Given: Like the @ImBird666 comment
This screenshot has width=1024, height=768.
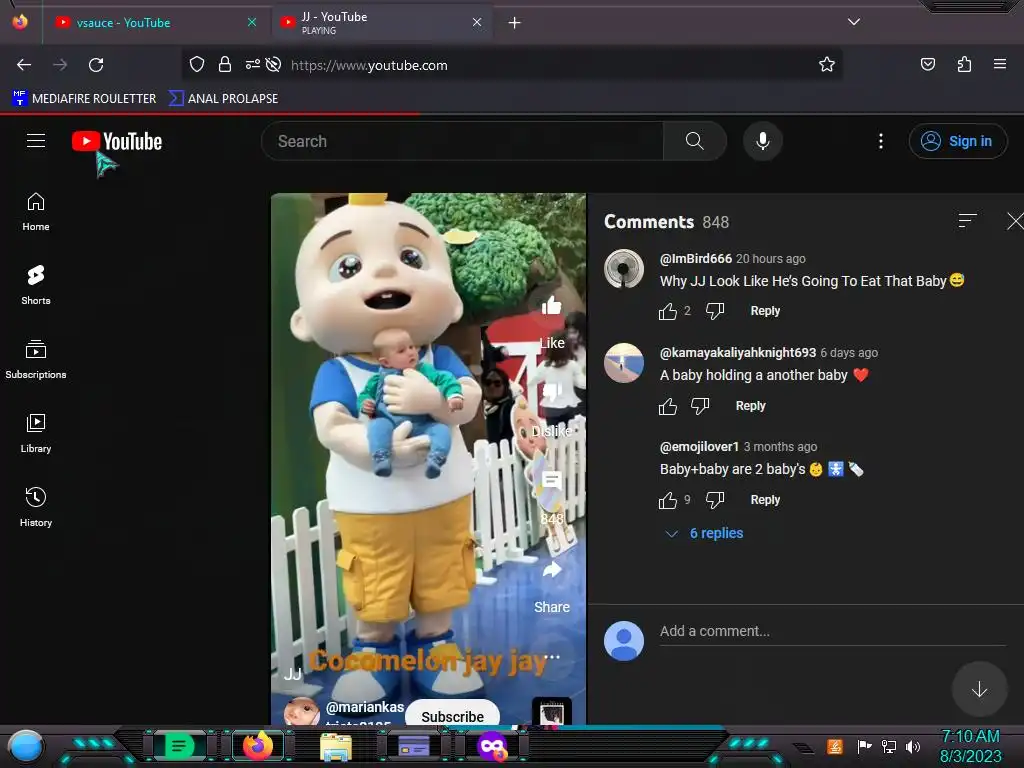Looking at the screenshot, I should click(x=667, y=312).
